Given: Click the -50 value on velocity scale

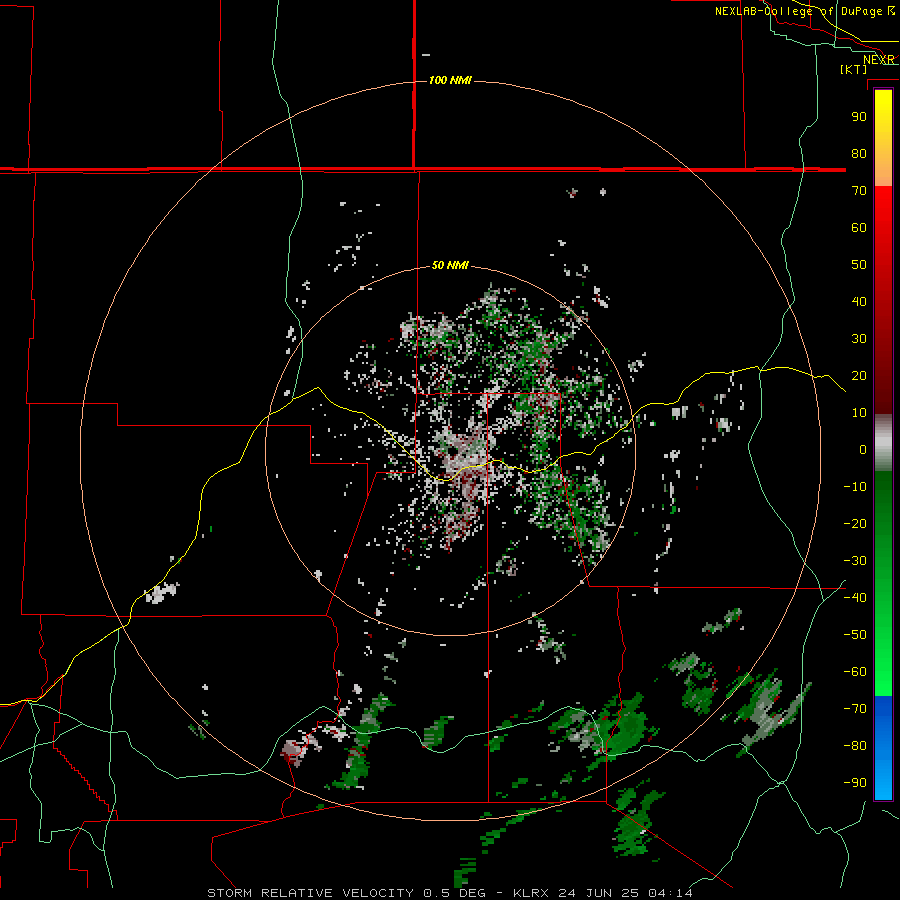Looking at the screenshot, I should pos(855,635).
